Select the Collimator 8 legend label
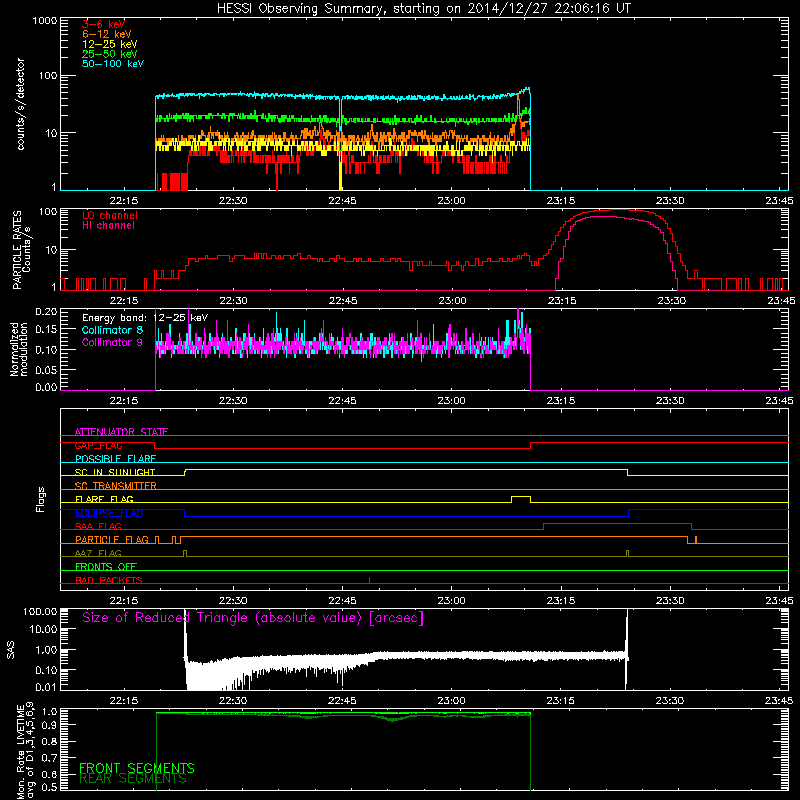This screenshot has height=800, width=800. 112,330
